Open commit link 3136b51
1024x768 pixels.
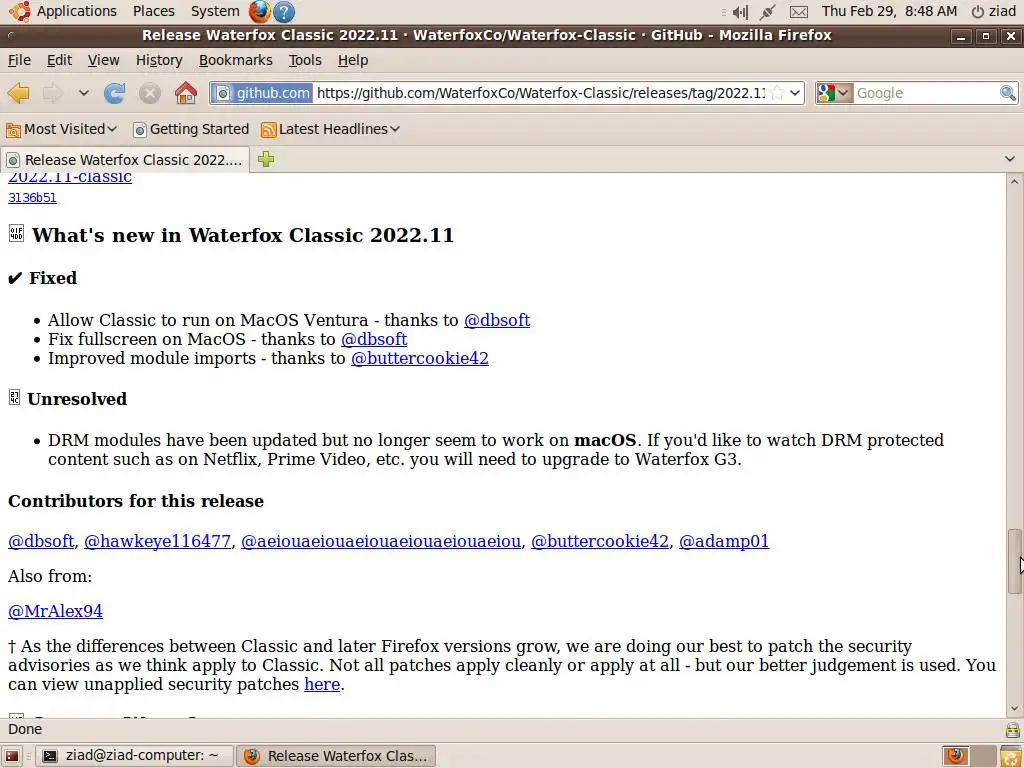click(32, 197)
